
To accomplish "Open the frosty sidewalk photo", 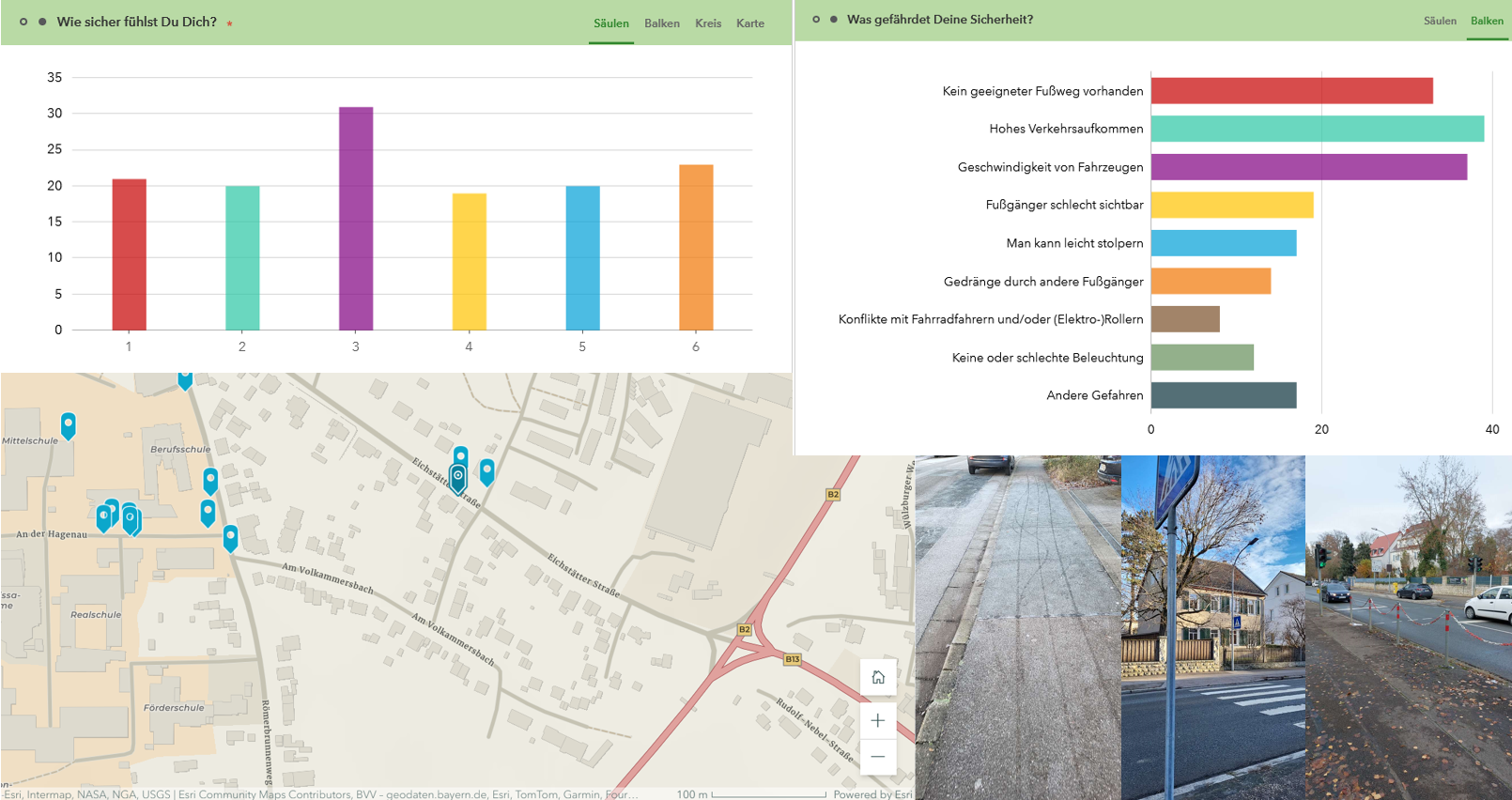I will (1018, 627).
